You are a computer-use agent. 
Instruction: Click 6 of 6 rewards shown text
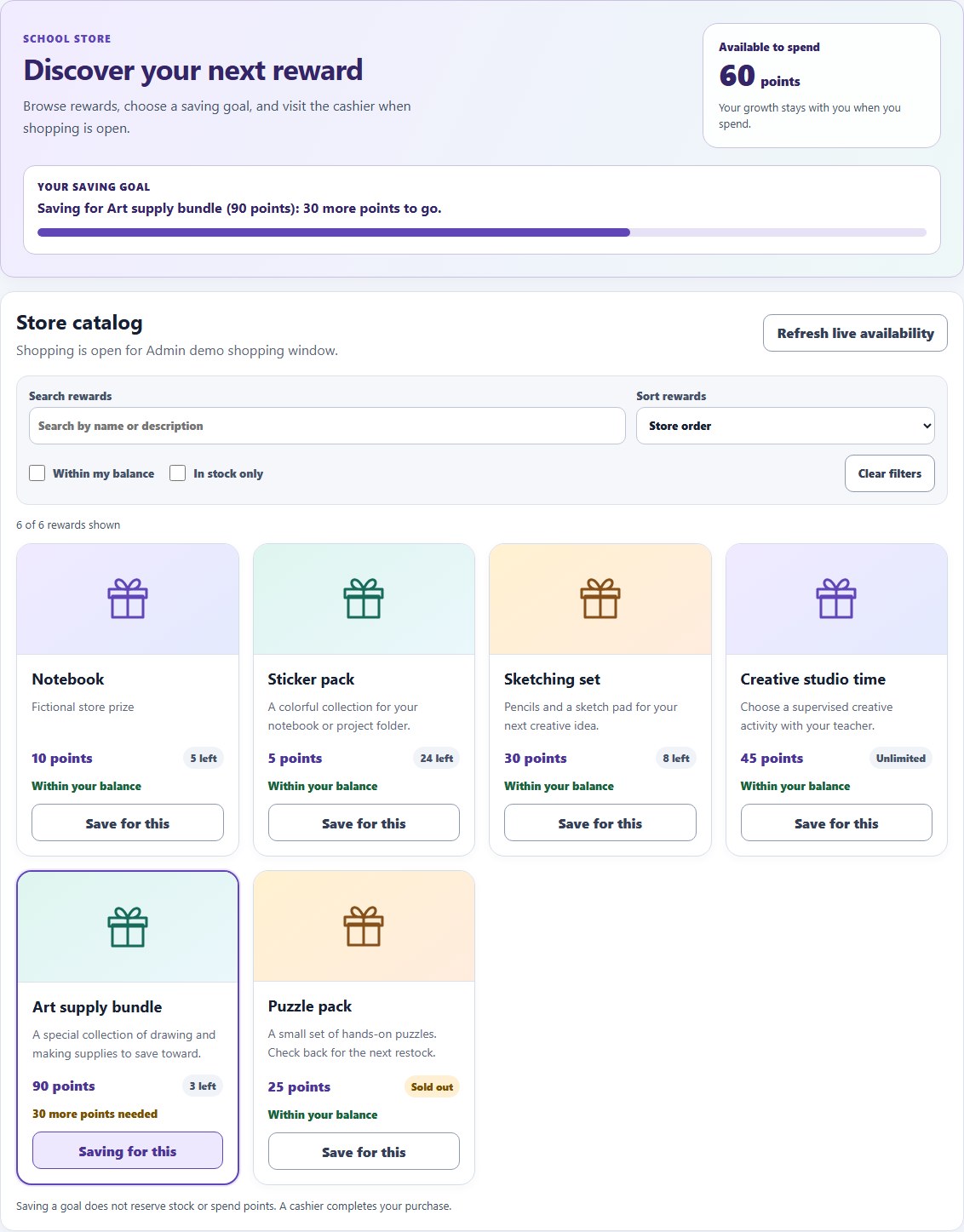(68, 524)
